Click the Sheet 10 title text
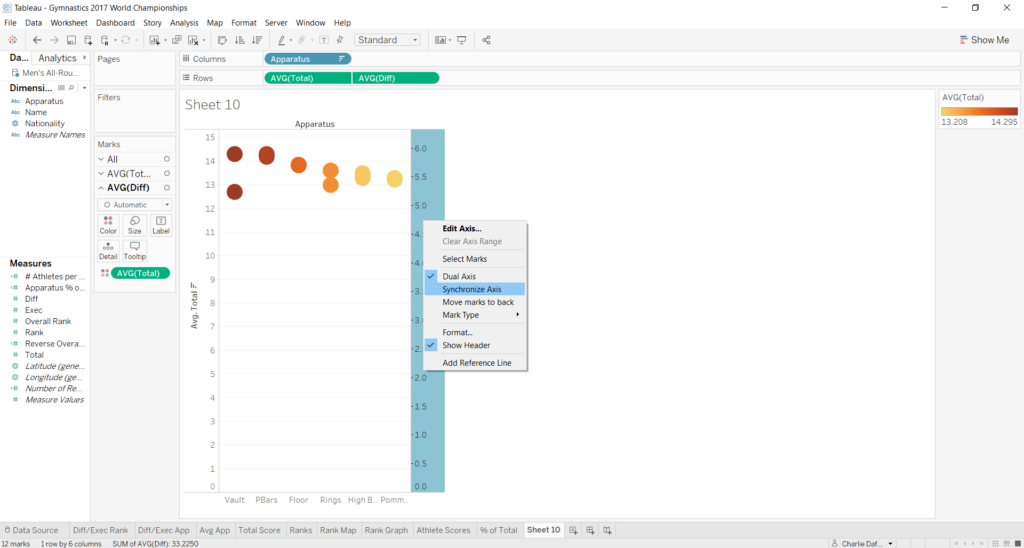Image resolution: width=1024 pixels, height=548 pixels. (x=213, y=105)
